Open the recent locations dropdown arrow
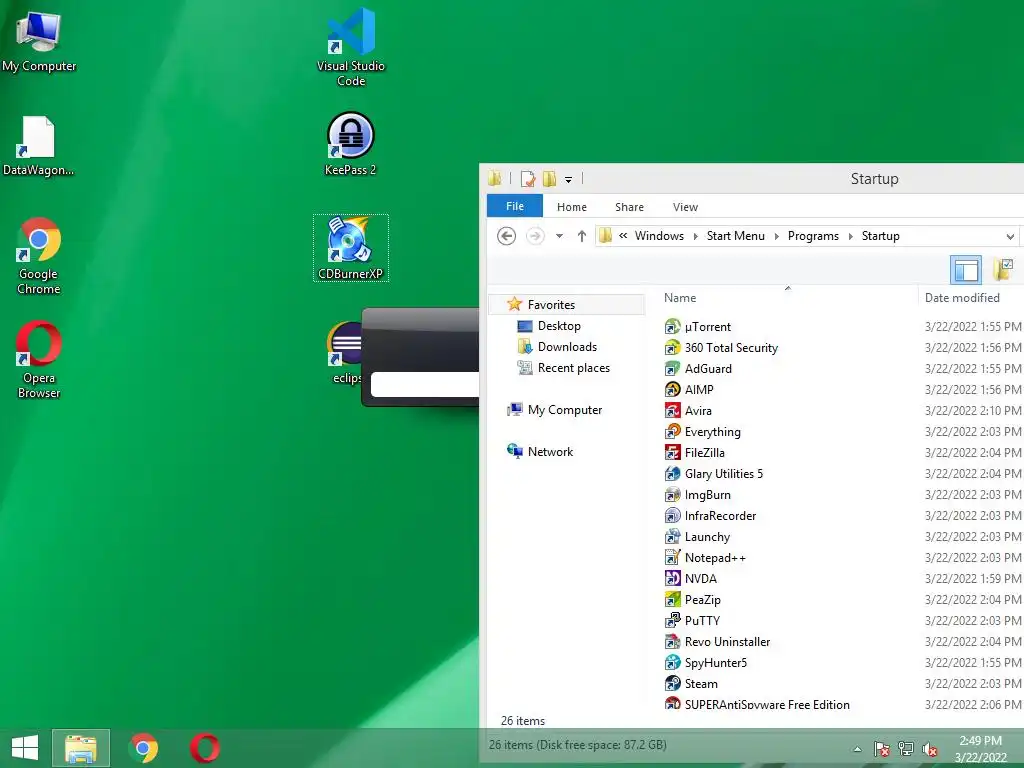The height and width of the screenshot is (768, 1024). (x=559, y=236)
